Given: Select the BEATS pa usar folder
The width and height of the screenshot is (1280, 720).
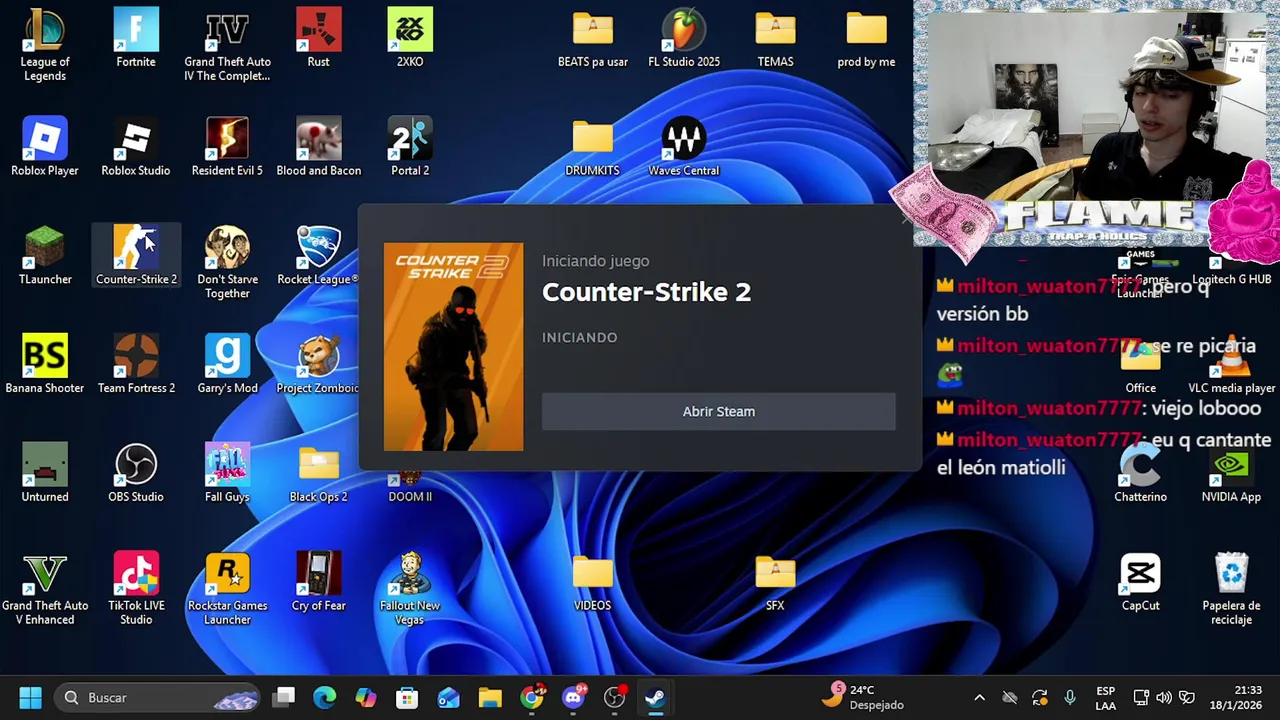Looking at the screenshot, I should 593,40.
